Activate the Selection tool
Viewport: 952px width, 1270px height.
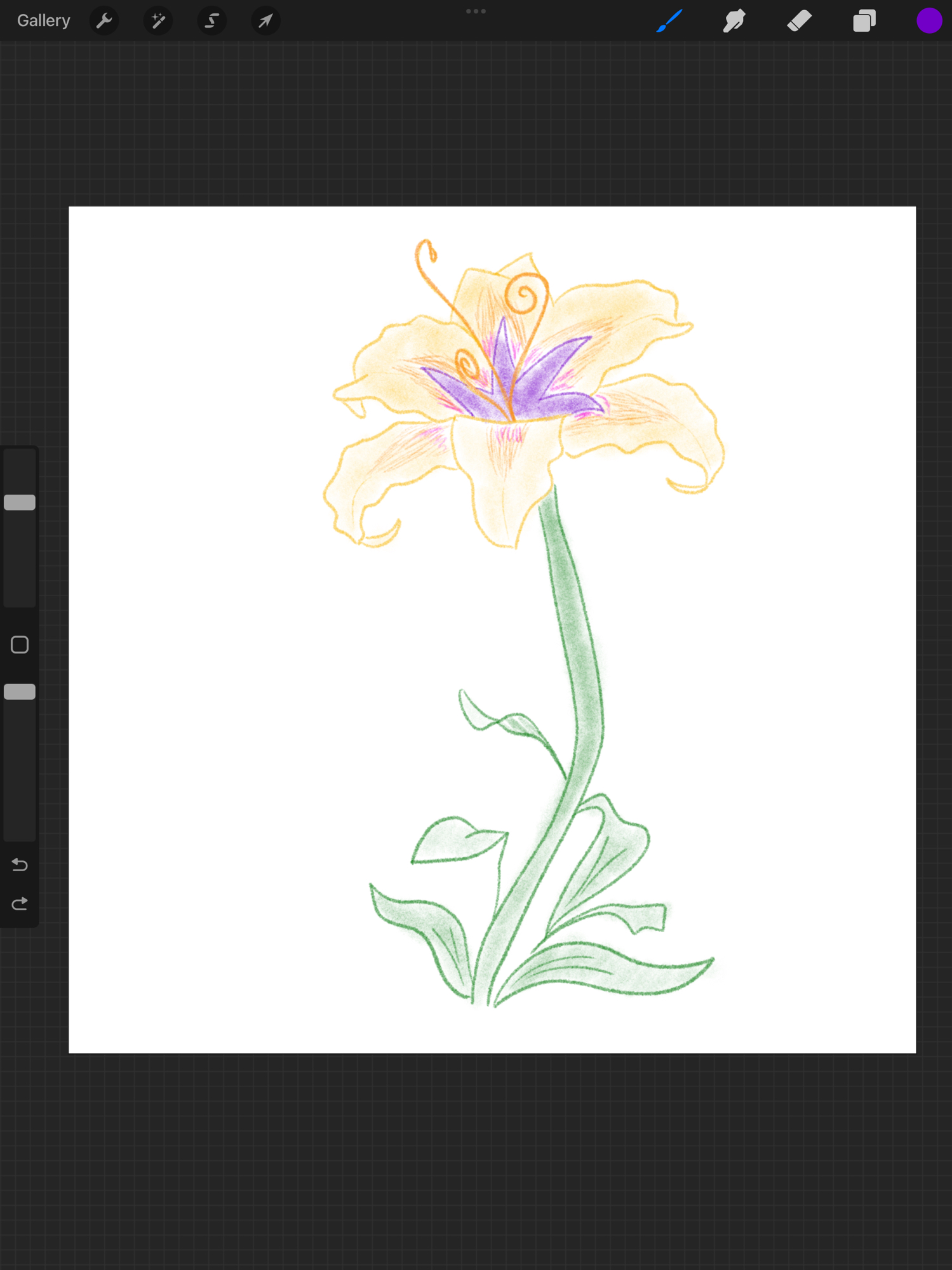(211, 21)
